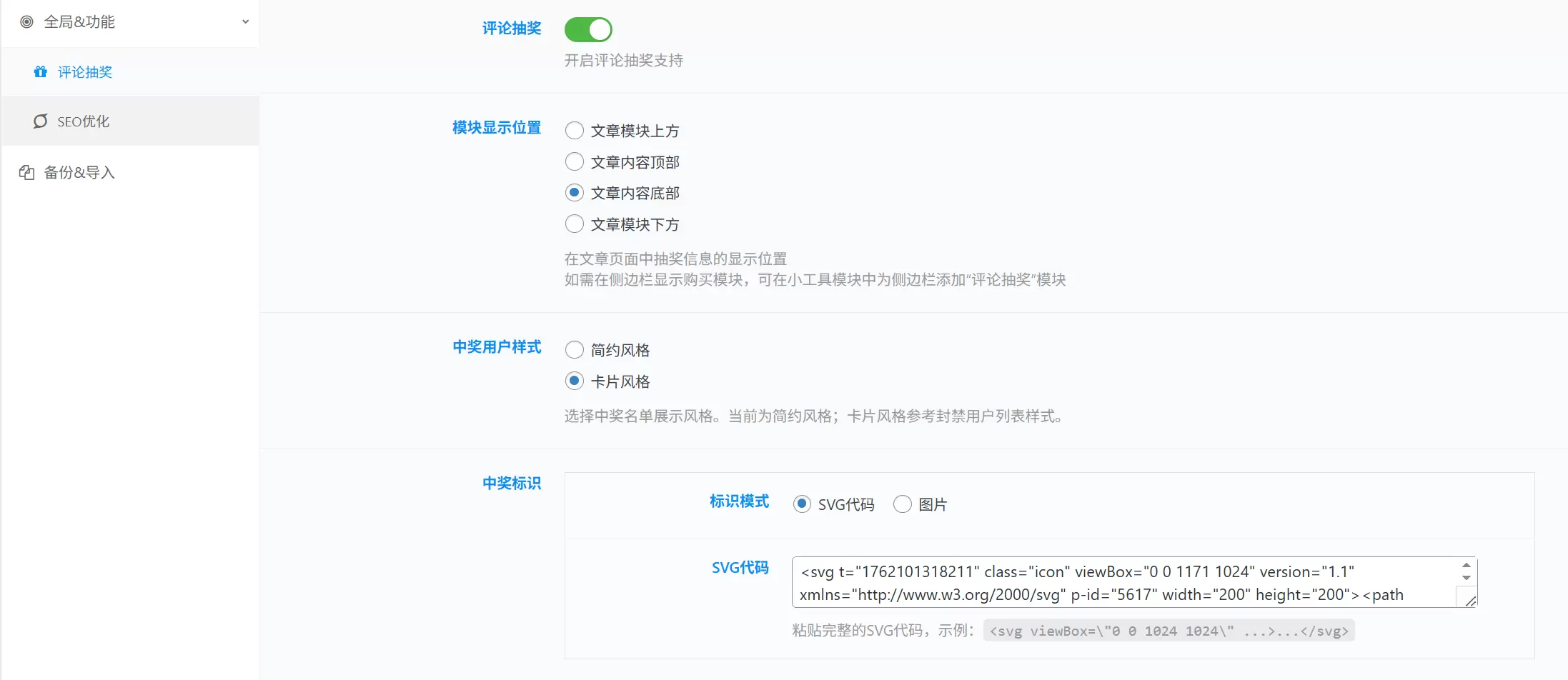The image size is (1568, 680).
Task: Click the textarea scroll down arrow
Action: (x=1467, y=578)
